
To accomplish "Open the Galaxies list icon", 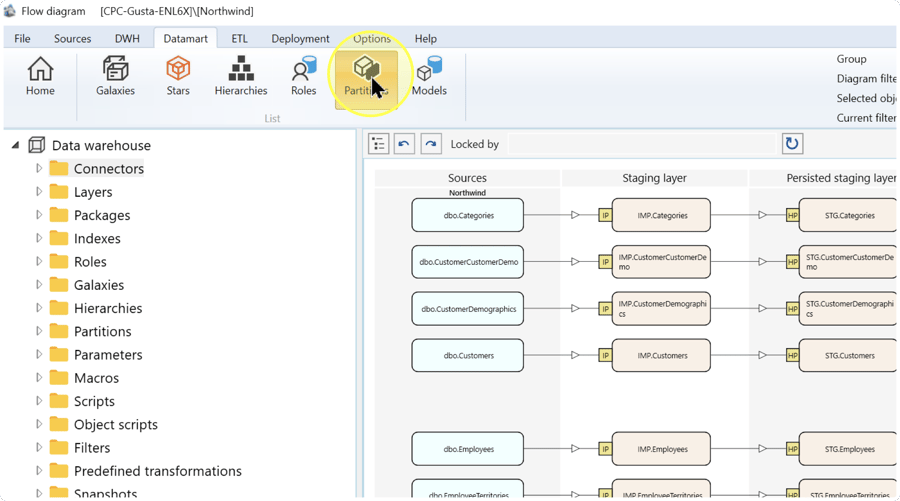I will [x=115, y=76].
